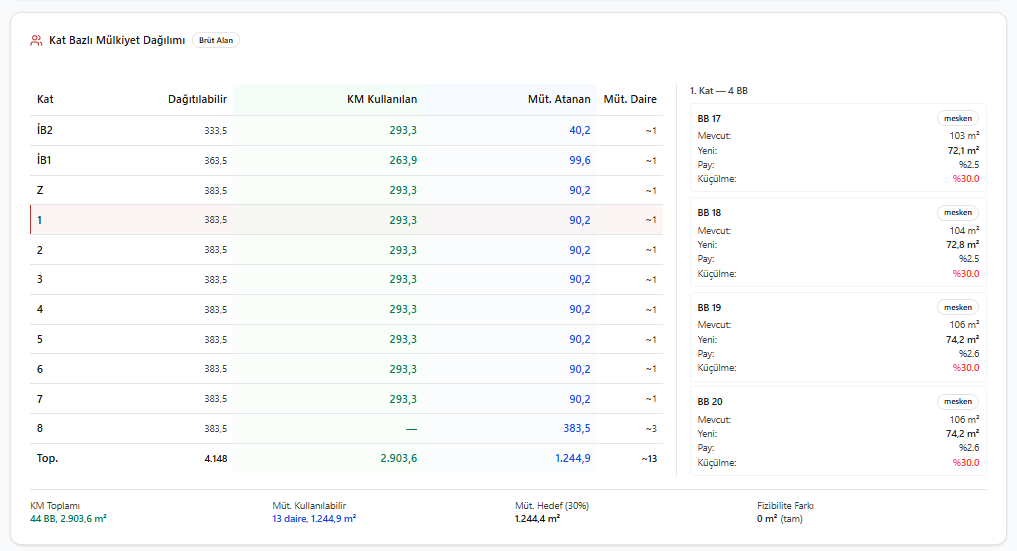This screenshot has width=1017, height=551.
Task: Select the İB2 floor row
Action: 346,130
